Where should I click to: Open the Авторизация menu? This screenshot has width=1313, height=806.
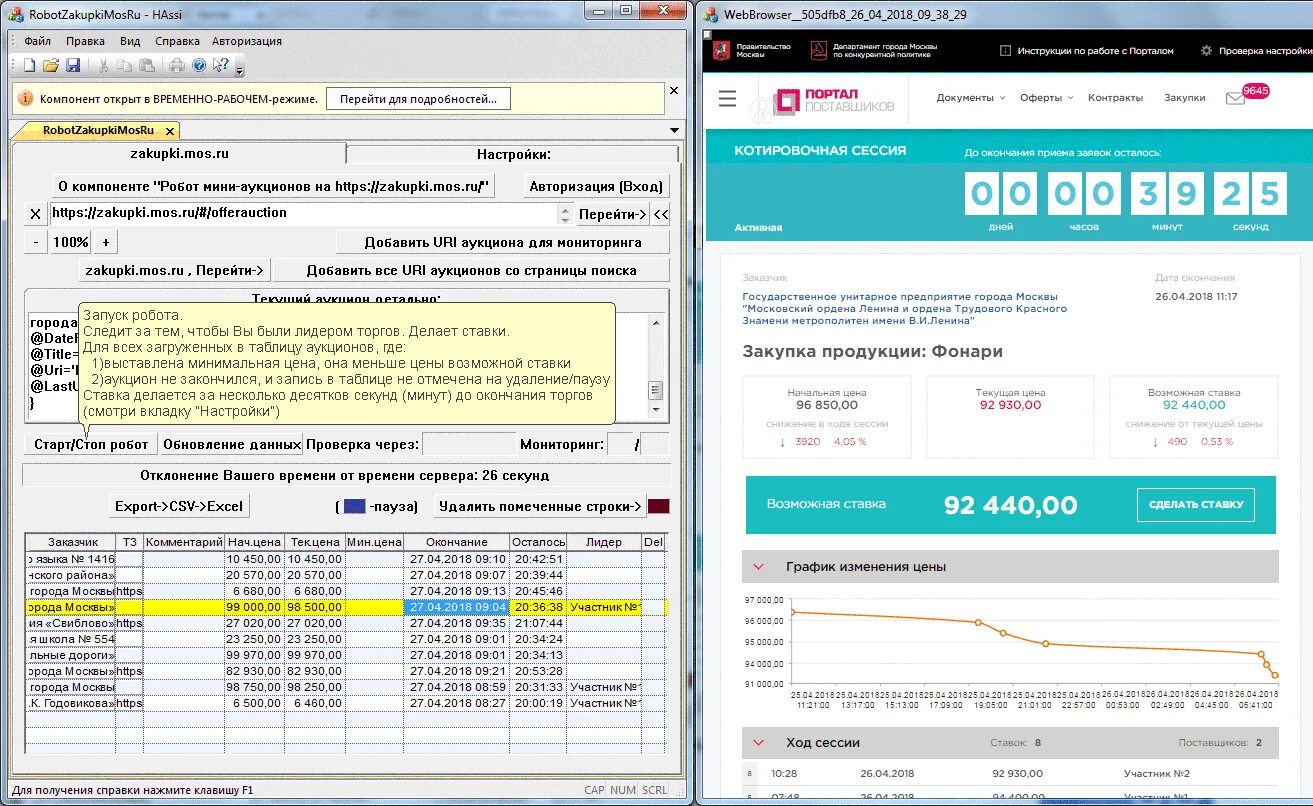coord(247,41)
